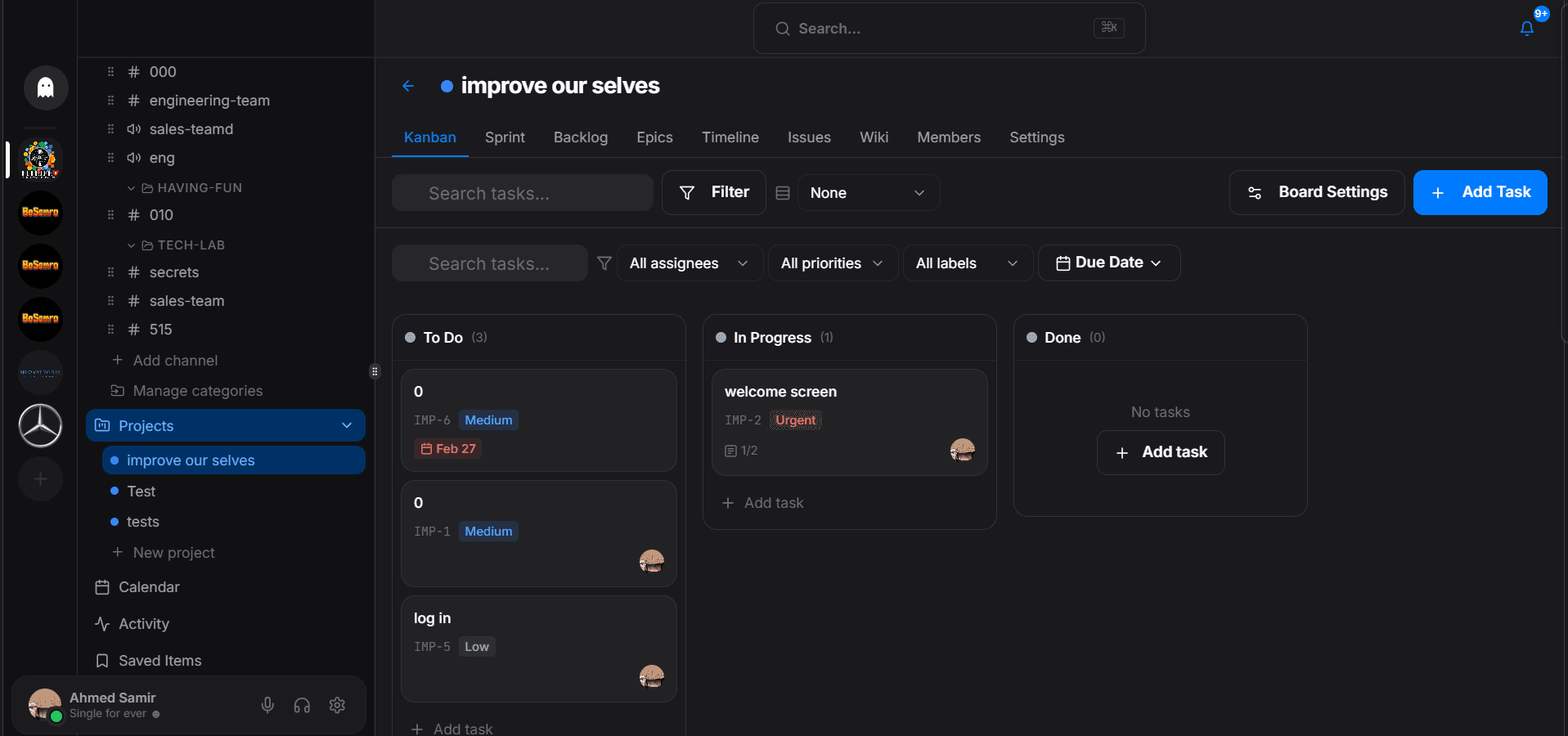Open the Epics tab
This screenshot has height=736, width=1568.
(x=654, y=137)
